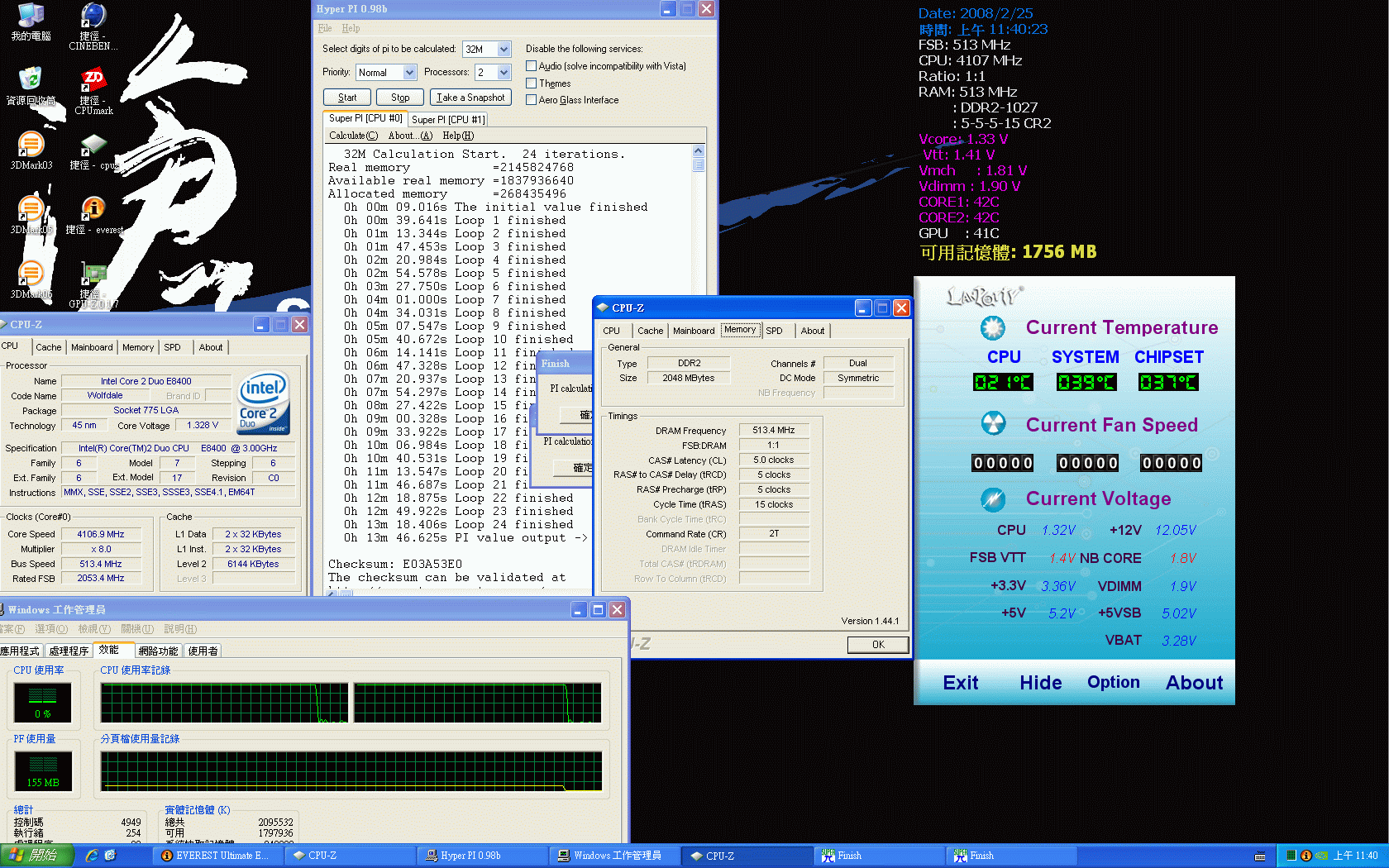Image resolution: width=1389 pixels, height=868 pixels.
Task: Open the ZD CPUmark shortcut icon
Action: click(x=93, y=91)
